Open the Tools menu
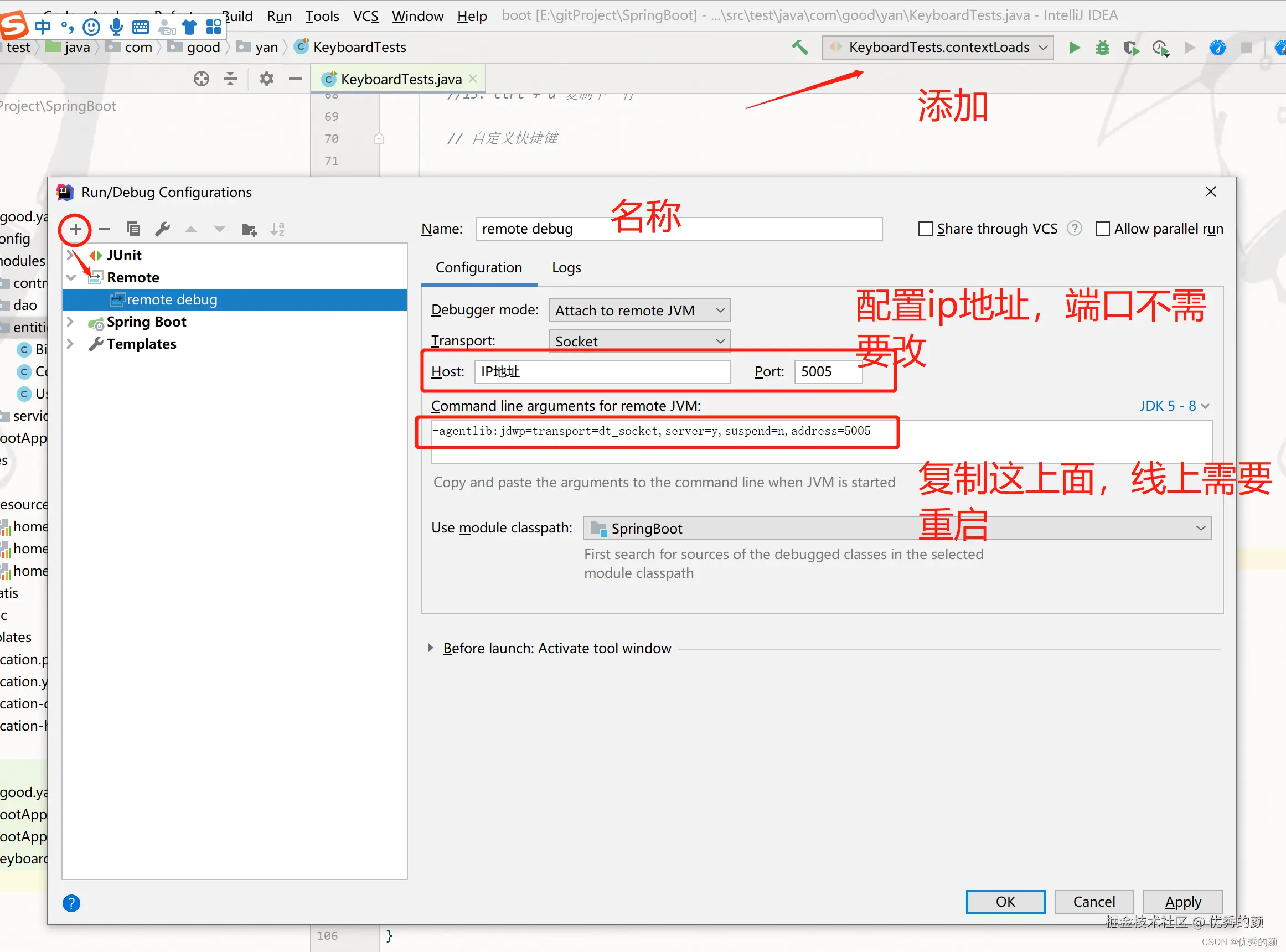The image size is (1286, 952). [x=322, y=16]
